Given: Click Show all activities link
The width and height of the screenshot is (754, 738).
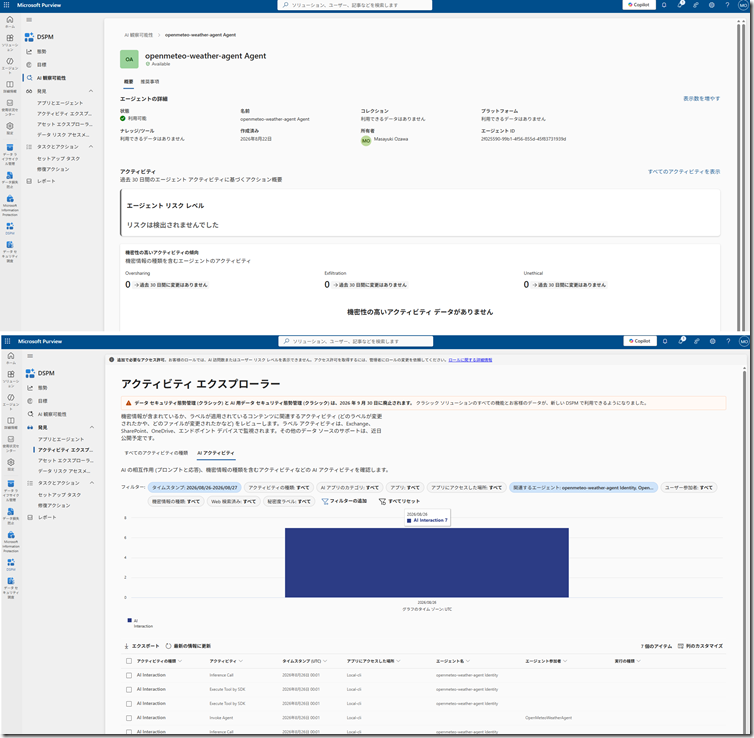Looking at the screenshot, I should click(684, 172).
